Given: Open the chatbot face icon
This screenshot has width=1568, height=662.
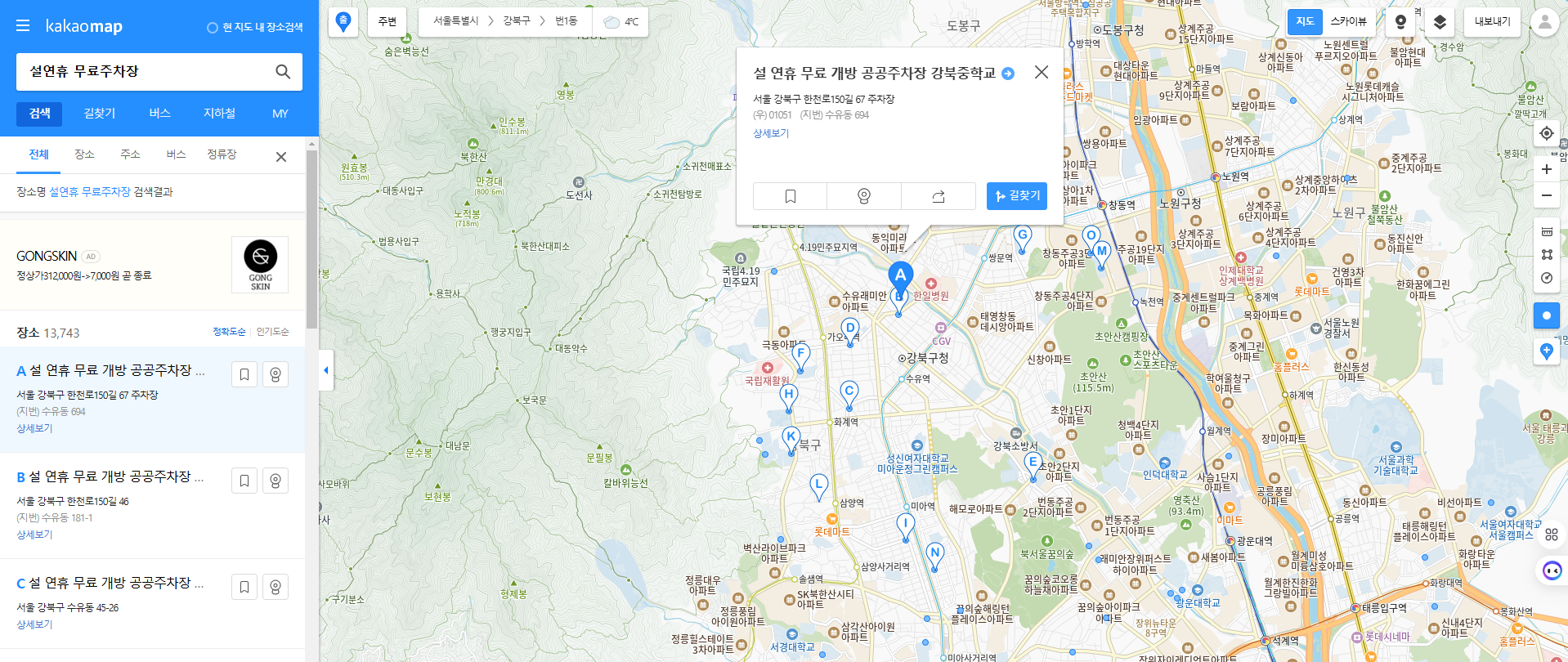Looking at the screenshot, I should [x=1552, y=570].
